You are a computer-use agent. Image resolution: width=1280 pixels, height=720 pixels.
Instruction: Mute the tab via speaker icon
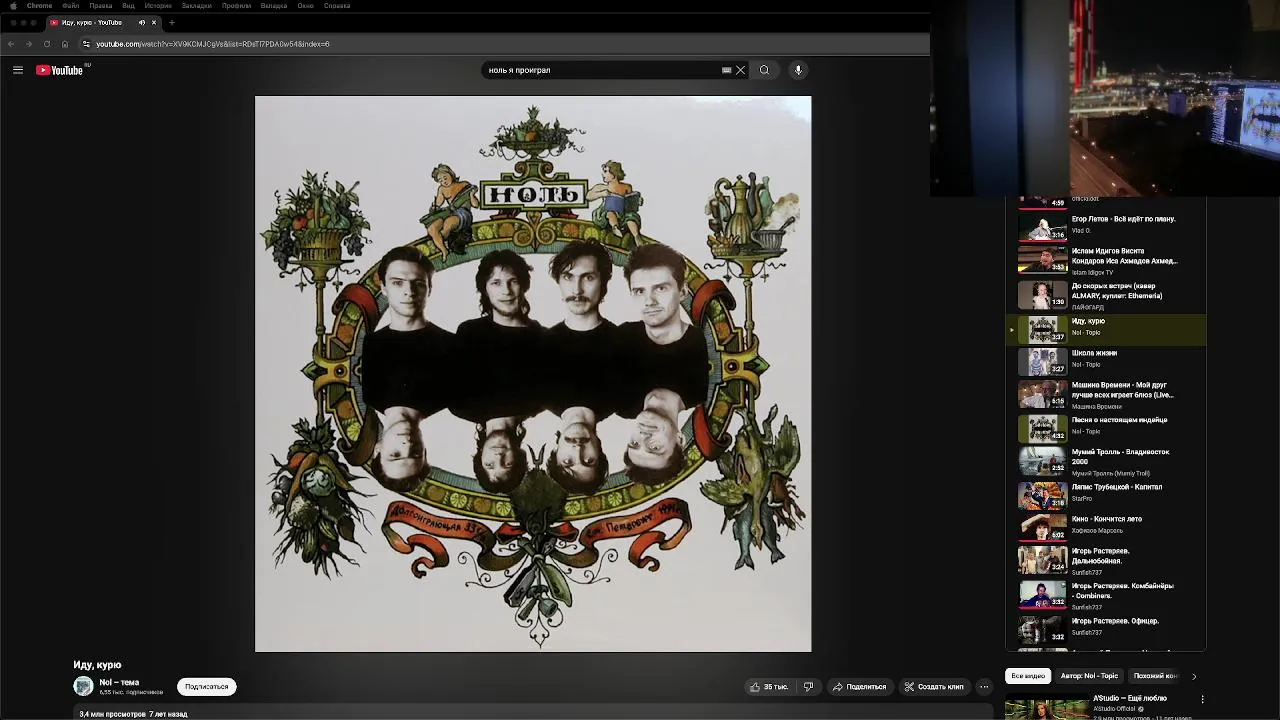point(141,22)
